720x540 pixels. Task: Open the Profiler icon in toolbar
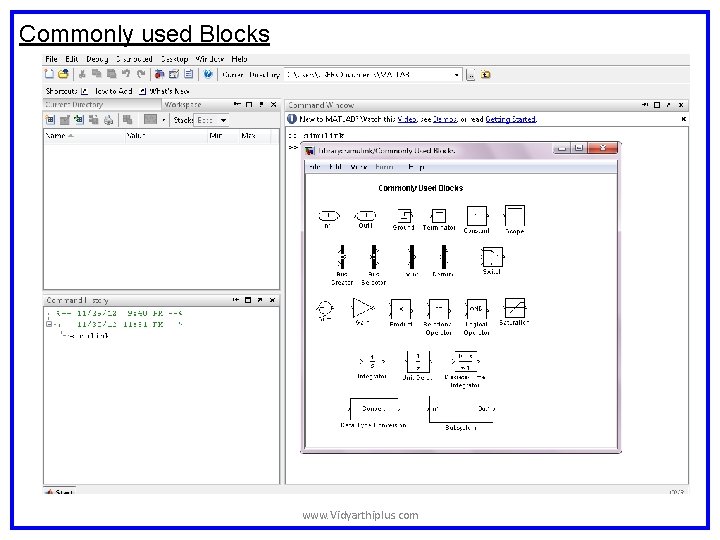point(189,74)
